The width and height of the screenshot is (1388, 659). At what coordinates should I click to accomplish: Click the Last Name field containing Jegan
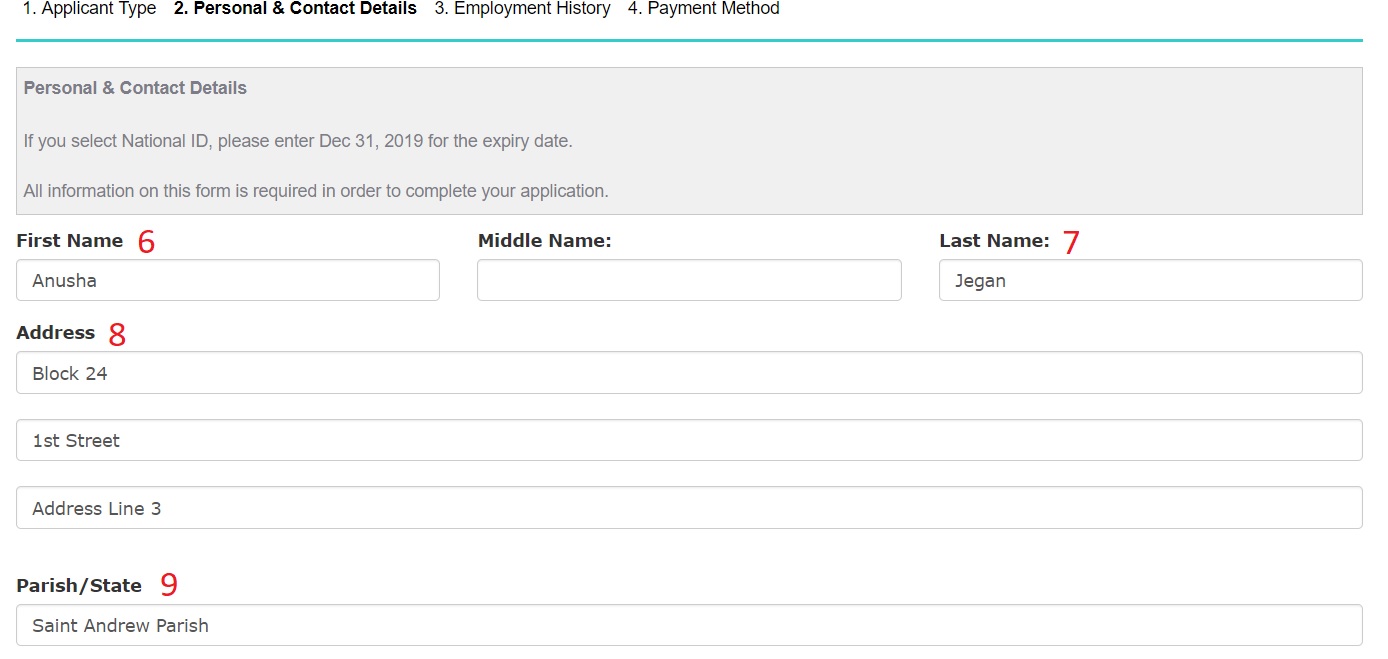(x=1150, y=281)
